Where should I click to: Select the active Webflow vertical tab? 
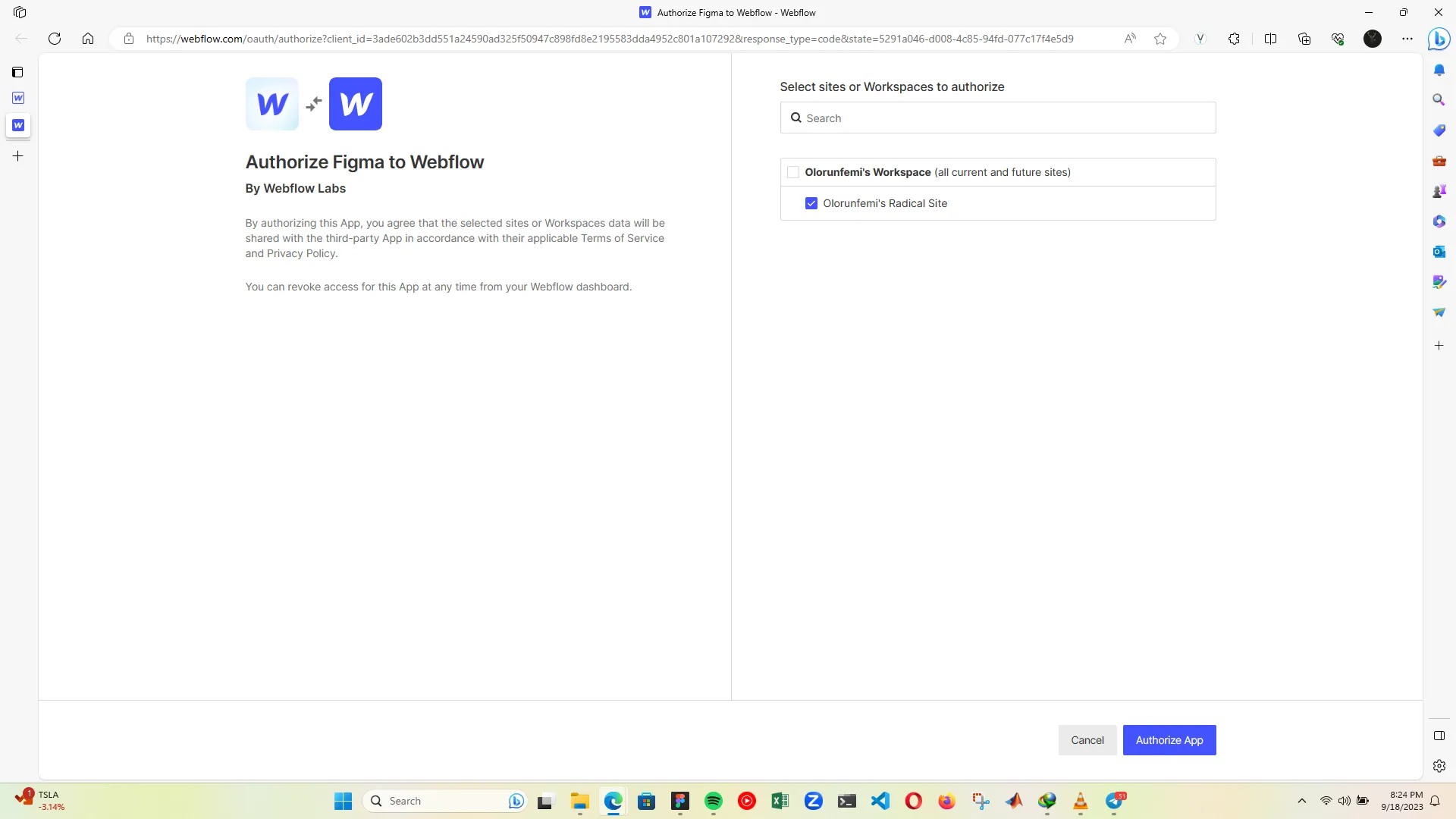[x=18, y=125]
